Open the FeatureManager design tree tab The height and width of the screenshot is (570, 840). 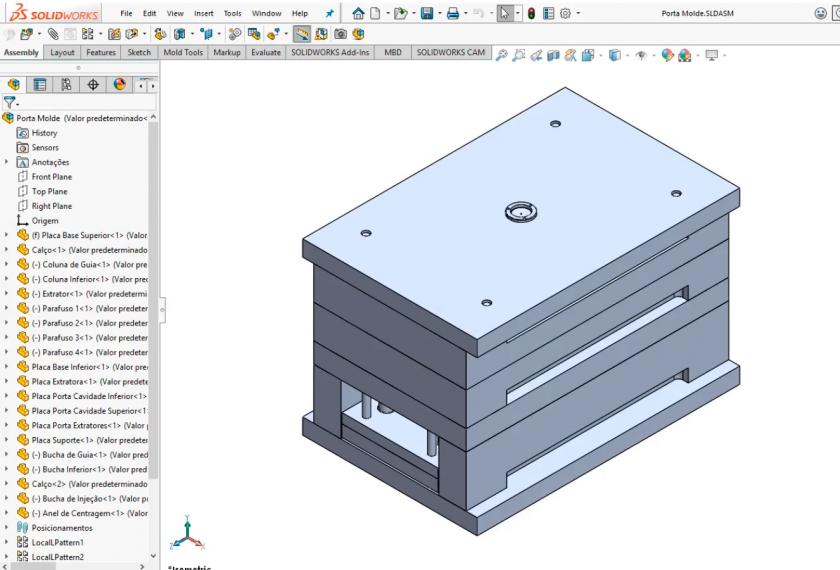coord(14,85)
